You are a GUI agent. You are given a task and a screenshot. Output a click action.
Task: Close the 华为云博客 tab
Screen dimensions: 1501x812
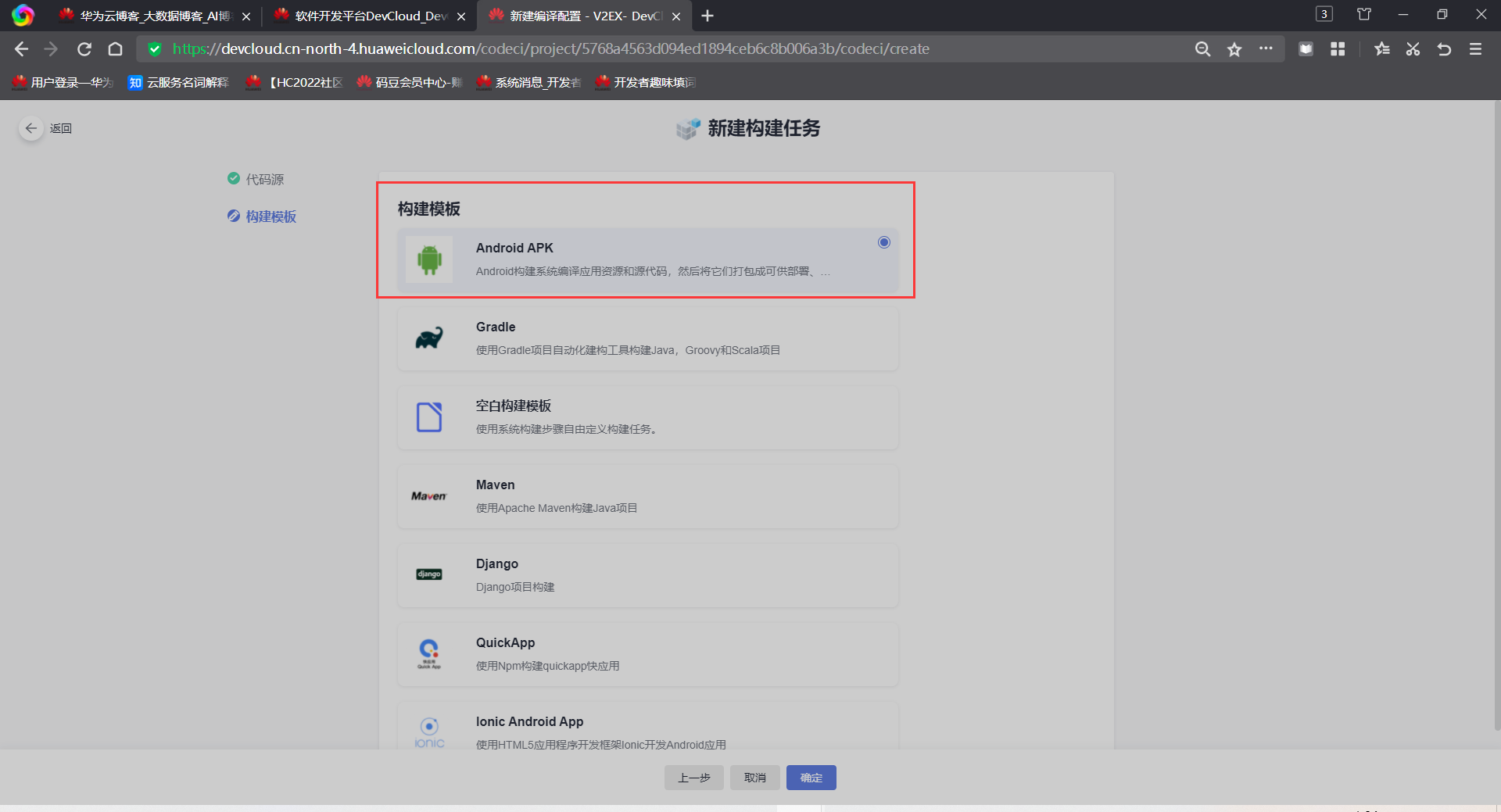coord(246,16)
